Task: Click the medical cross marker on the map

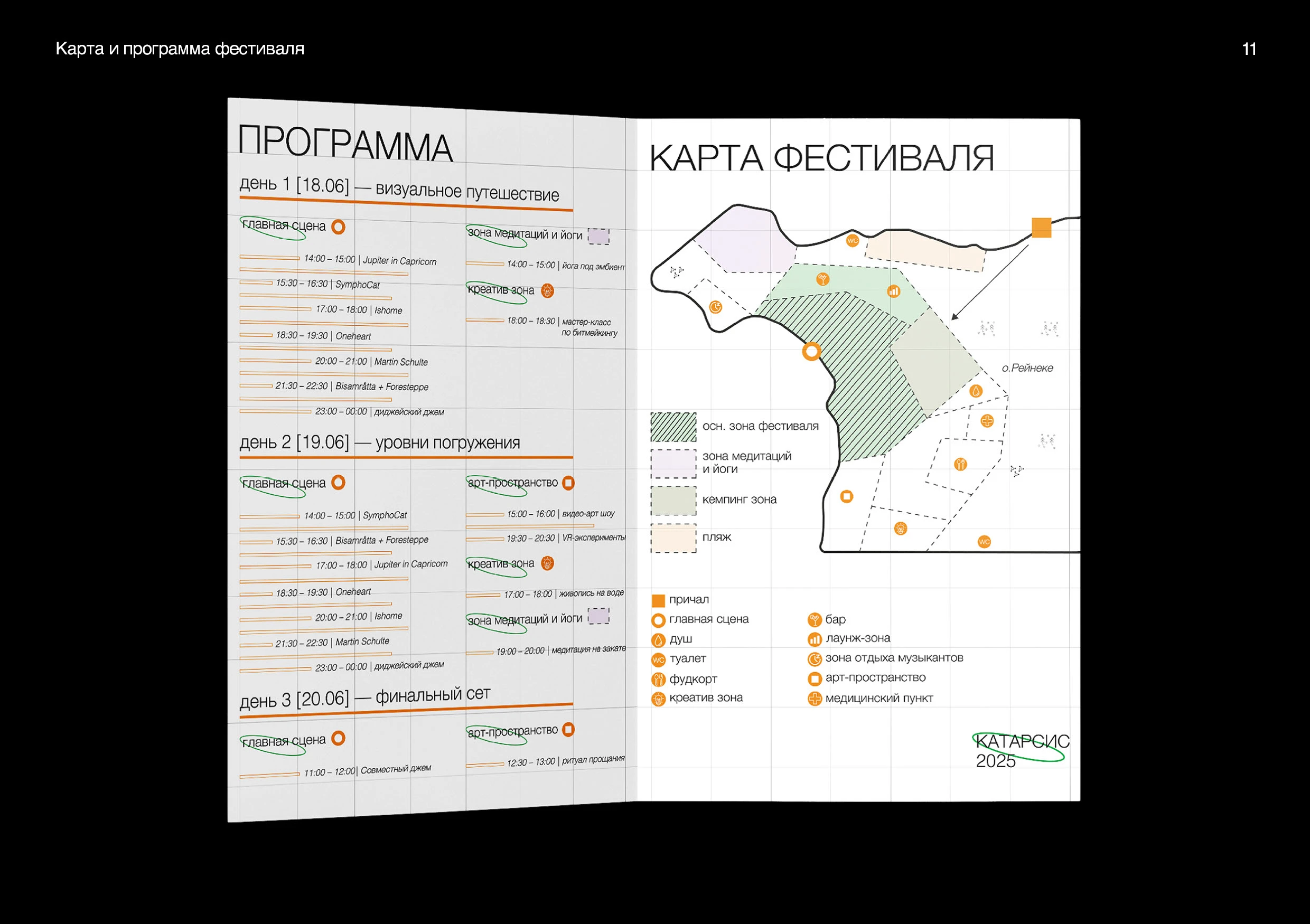Action: [x=987, y=421]
